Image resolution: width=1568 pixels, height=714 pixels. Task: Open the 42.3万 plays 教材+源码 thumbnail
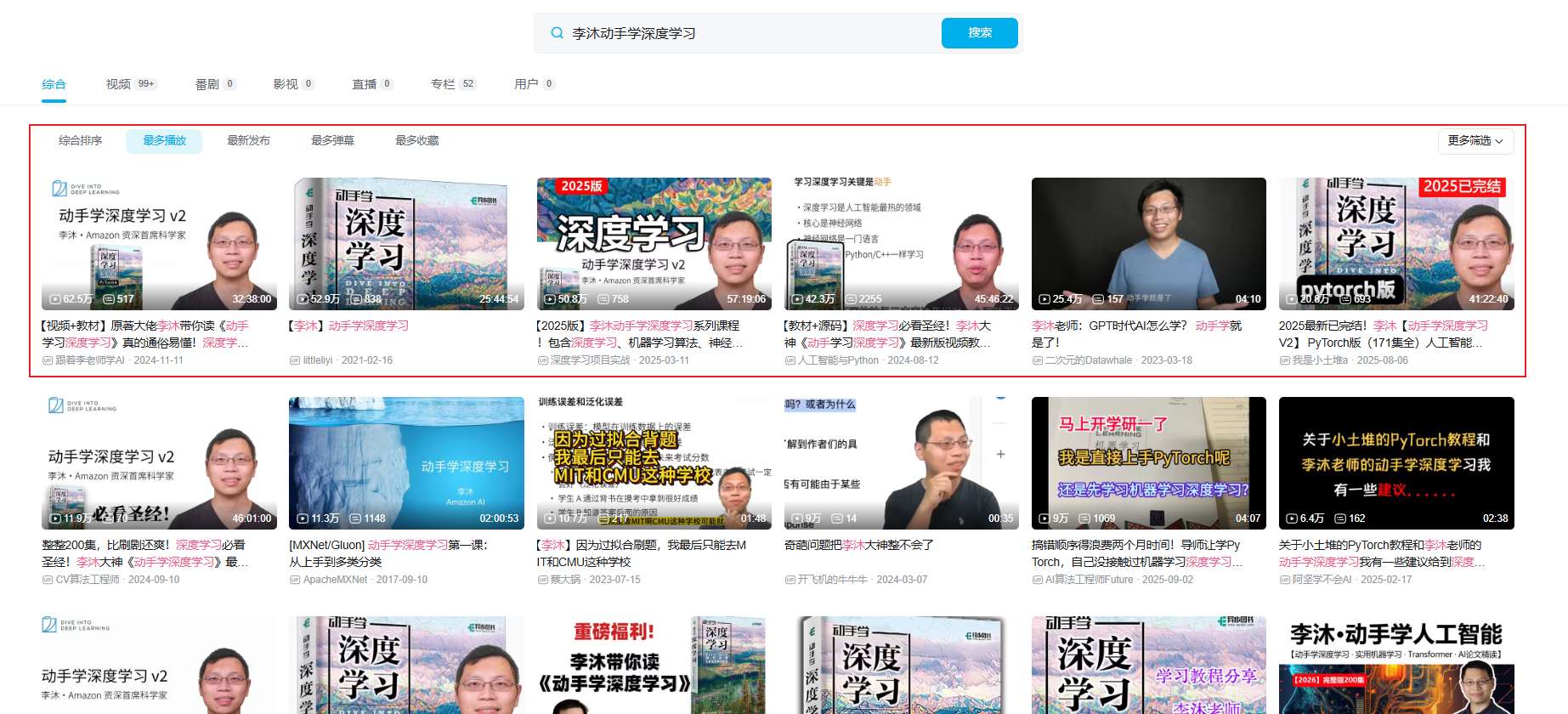[901, 243]
